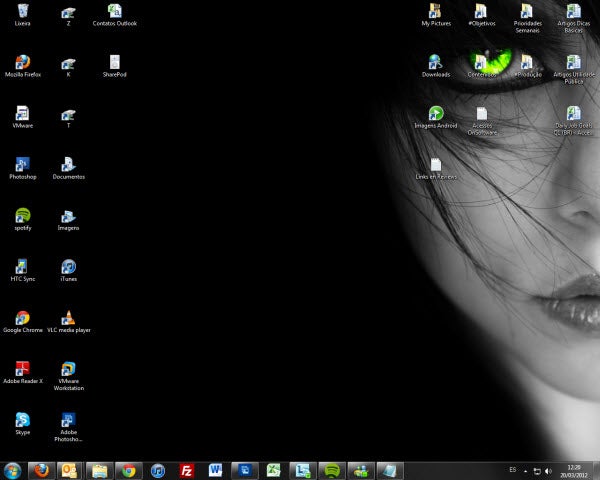The image size is (600, 480).
Task: Select the Contatos Outlook desktop file
Action: point(114,12)
